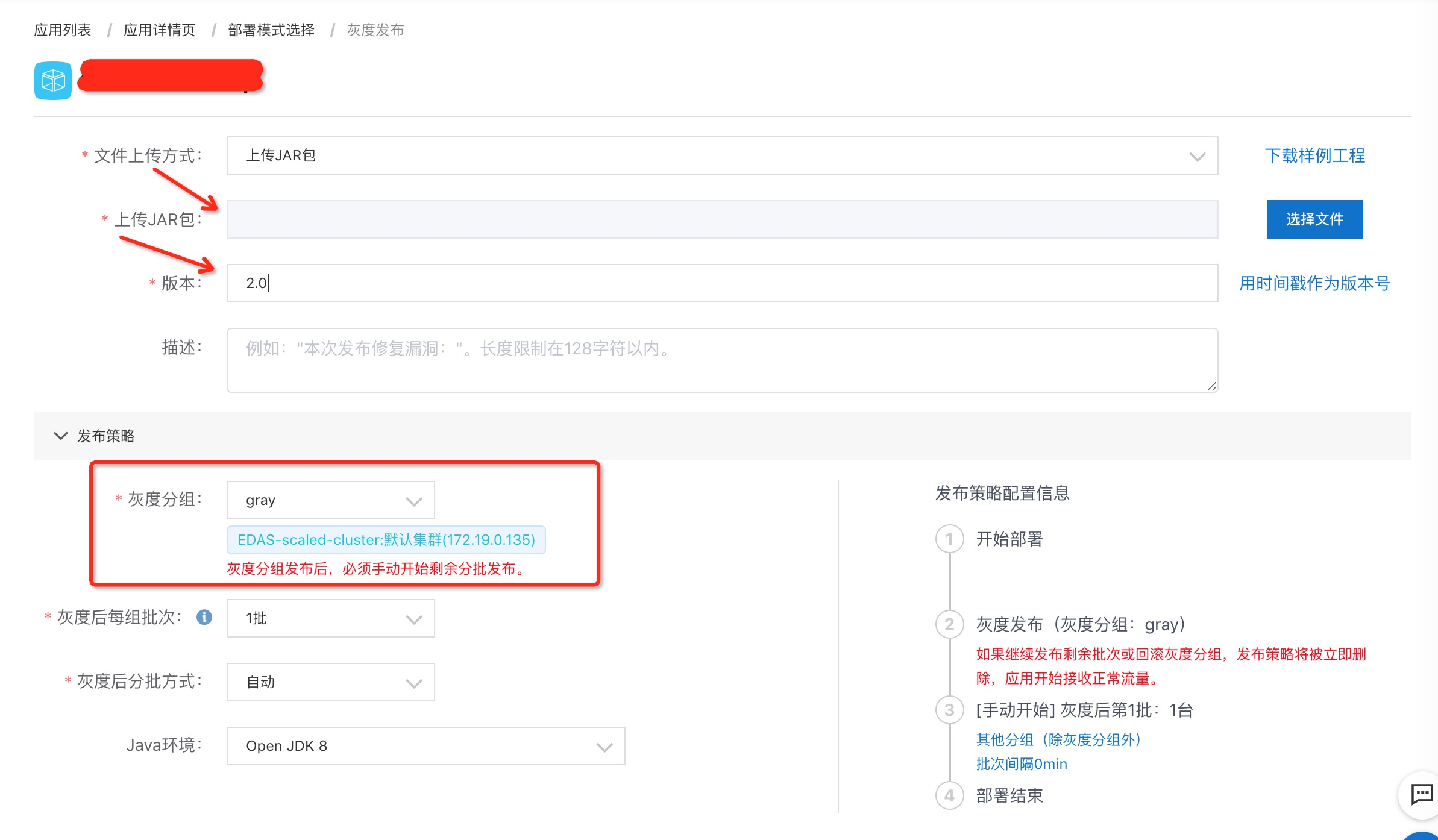This screenshot has height=840, width=1438.
Task: Focus the 描述 text area
Action: pos(721,360)
